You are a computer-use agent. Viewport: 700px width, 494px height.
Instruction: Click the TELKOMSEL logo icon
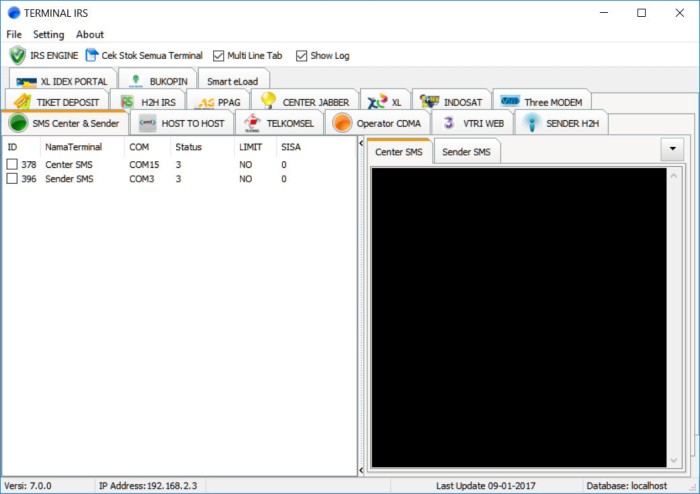(x=253, y=123)
